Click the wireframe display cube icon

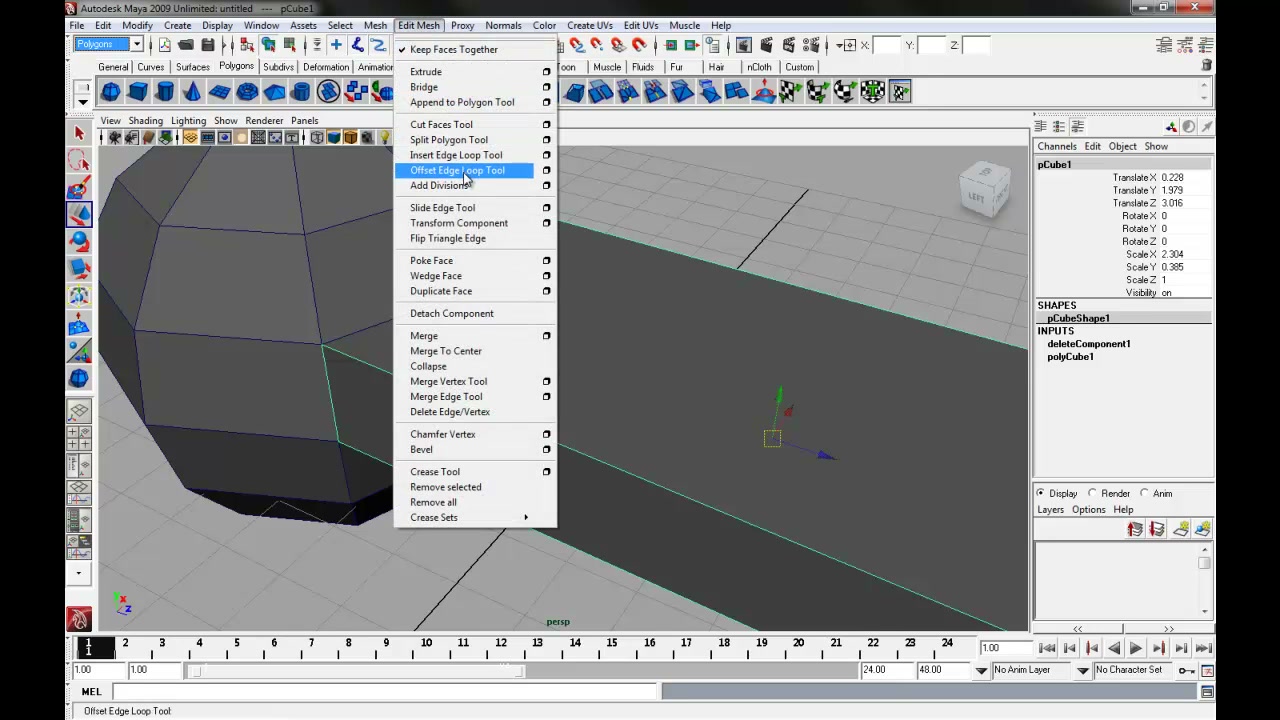pos(317,138)
